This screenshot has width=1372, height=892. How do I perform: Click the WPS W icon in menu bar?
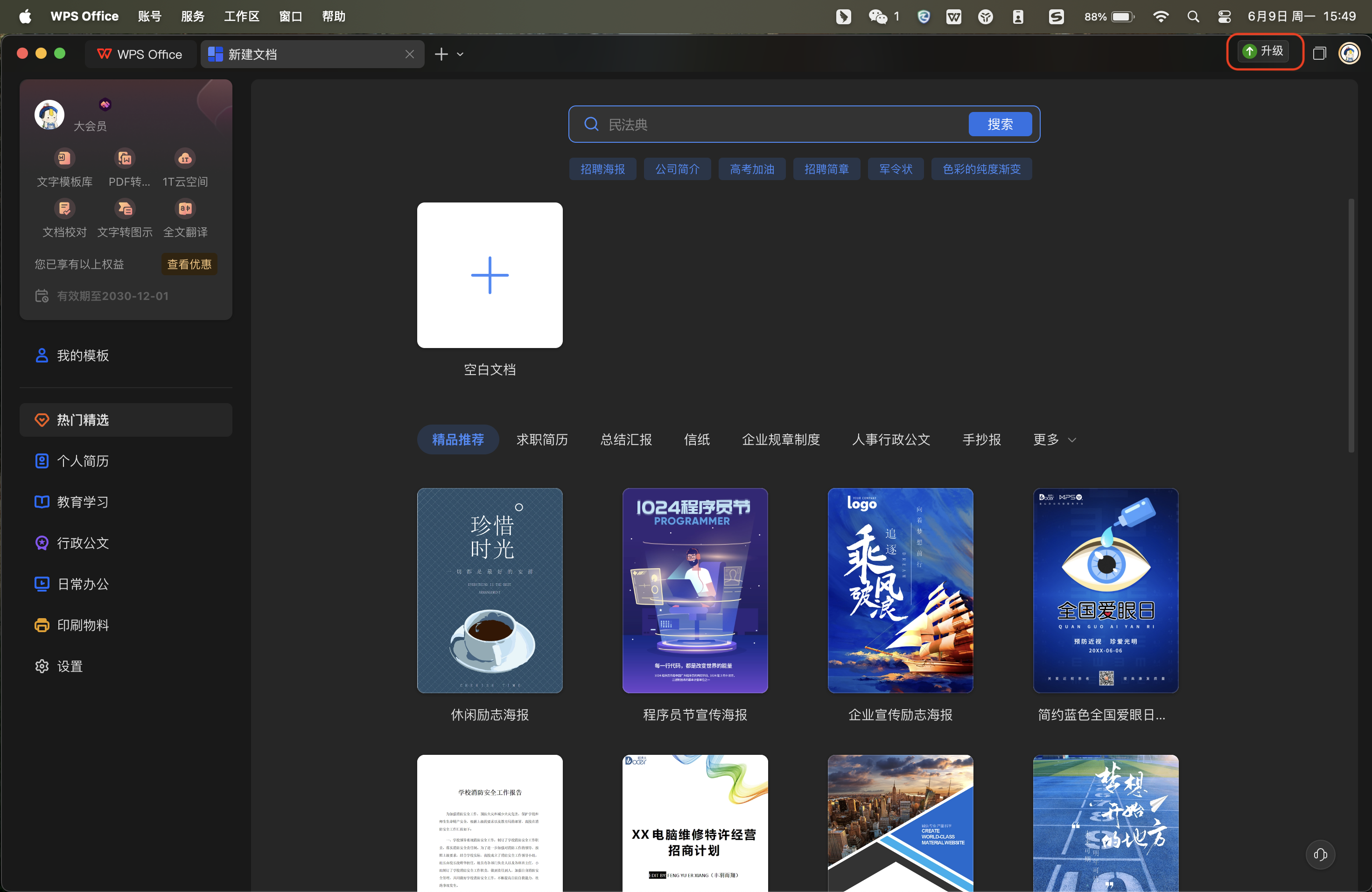[954, 16]
